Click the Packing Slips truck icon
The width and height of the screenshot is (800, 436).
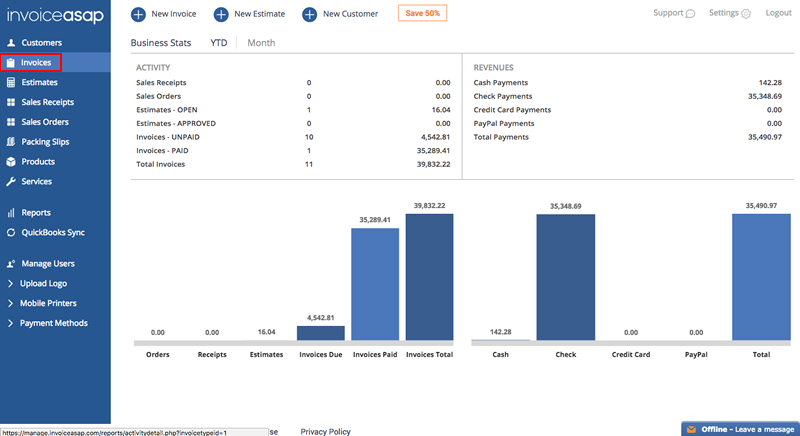click(11, 142)
